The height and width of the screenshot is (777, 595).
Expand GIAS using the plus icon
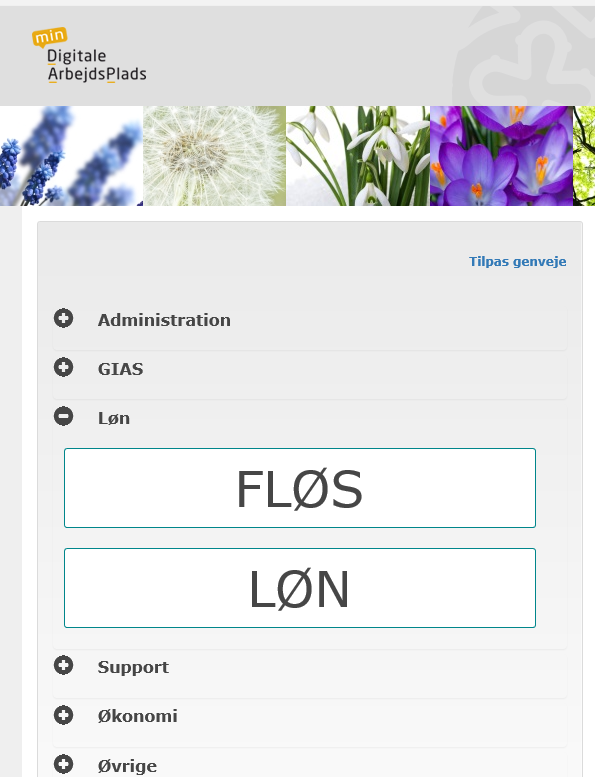tap(63, 367)
